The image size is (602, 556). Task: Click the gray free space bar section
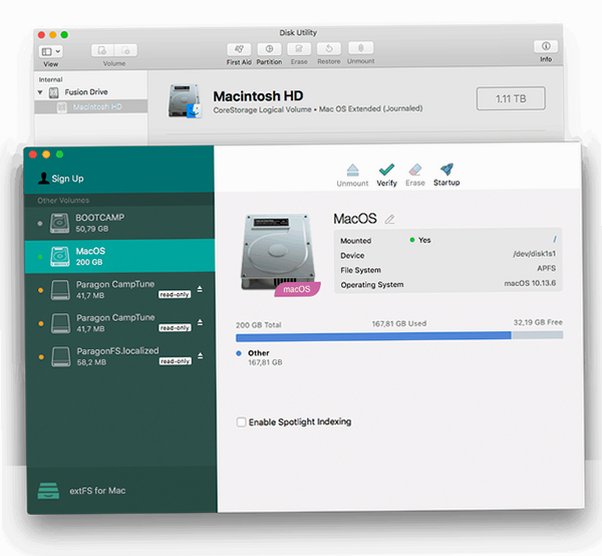537,335
